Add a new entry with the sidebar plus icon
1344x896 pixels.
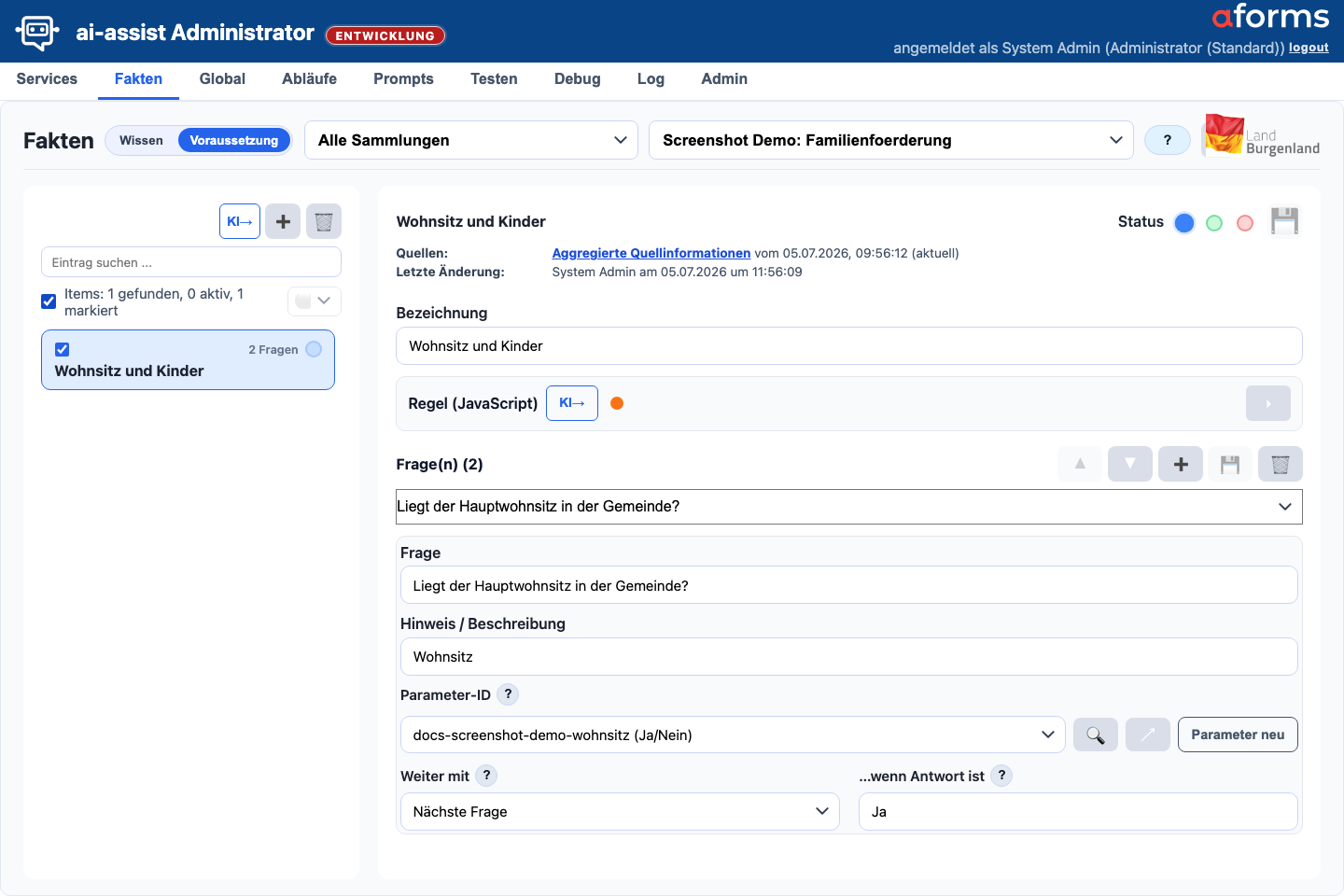point(283,221)
